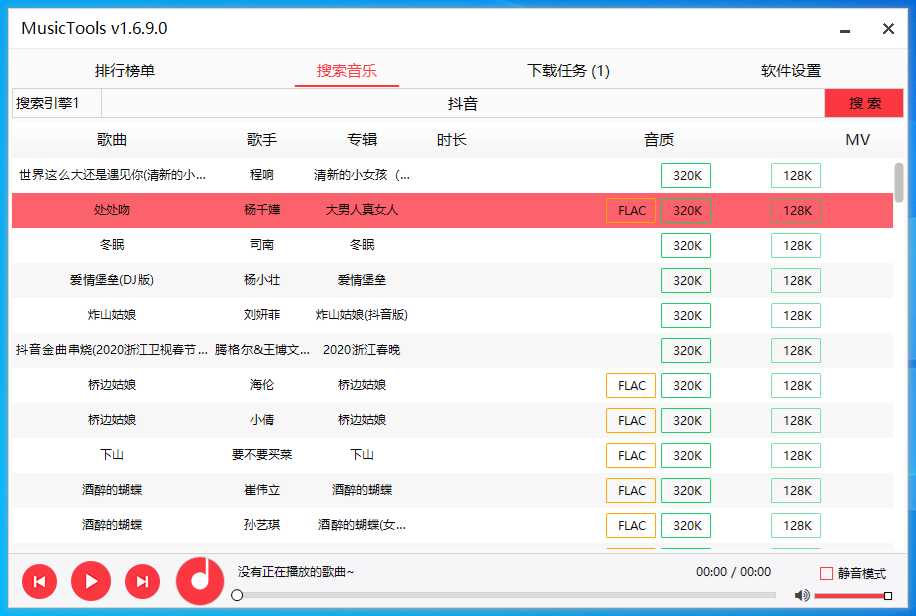Download 小倩's 桥边姑娘 in 128K
Viewport: 916px width, 616px height.
coord(796,421)
